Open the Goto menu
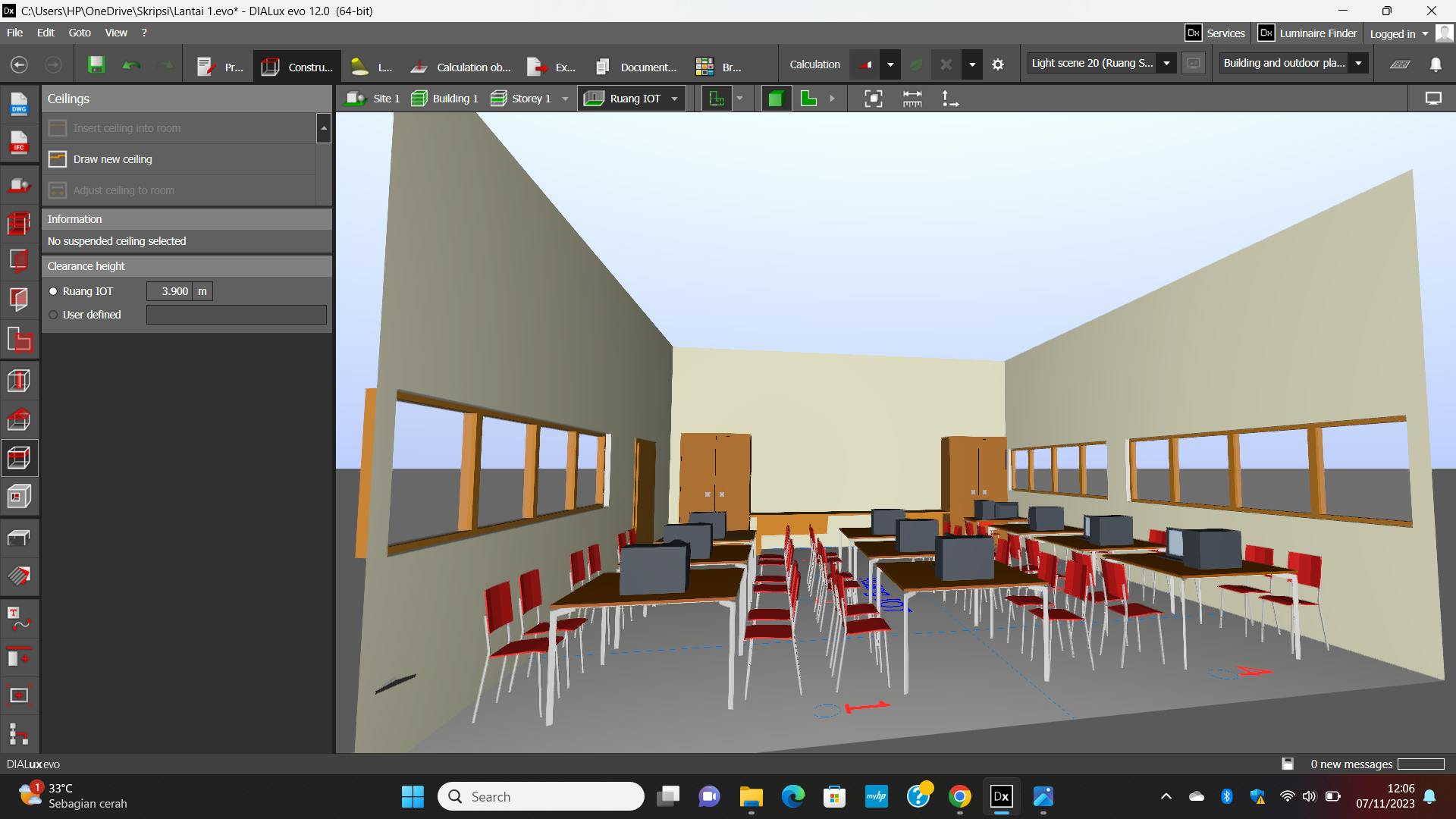The image size is (1456, 819). coord(79,33)
